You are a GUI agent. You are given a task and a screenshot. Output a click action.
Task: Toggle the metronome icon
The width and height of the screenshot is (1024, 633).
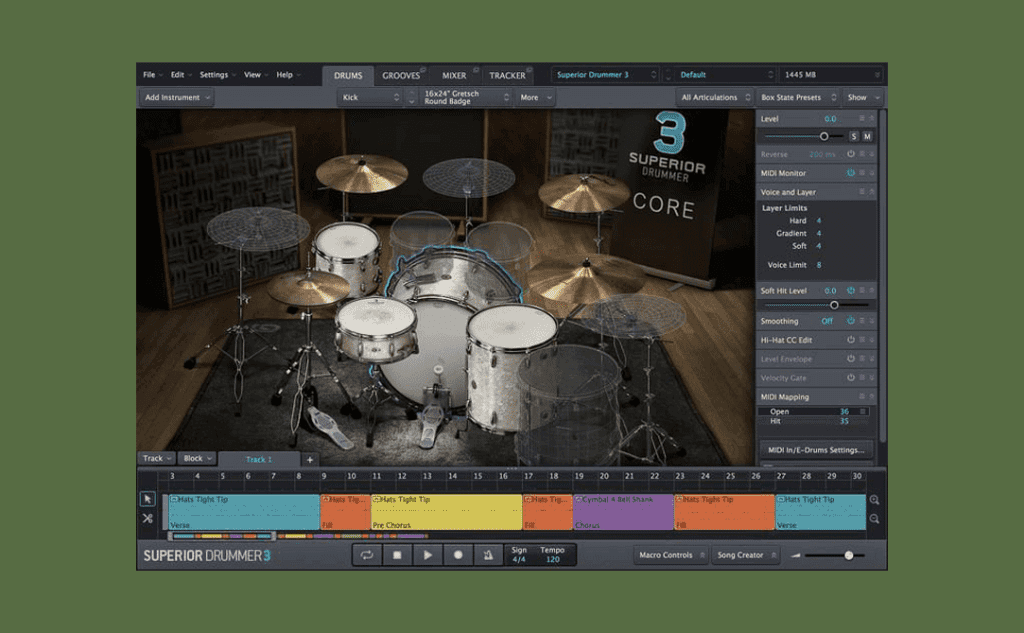tap(488, 555)
